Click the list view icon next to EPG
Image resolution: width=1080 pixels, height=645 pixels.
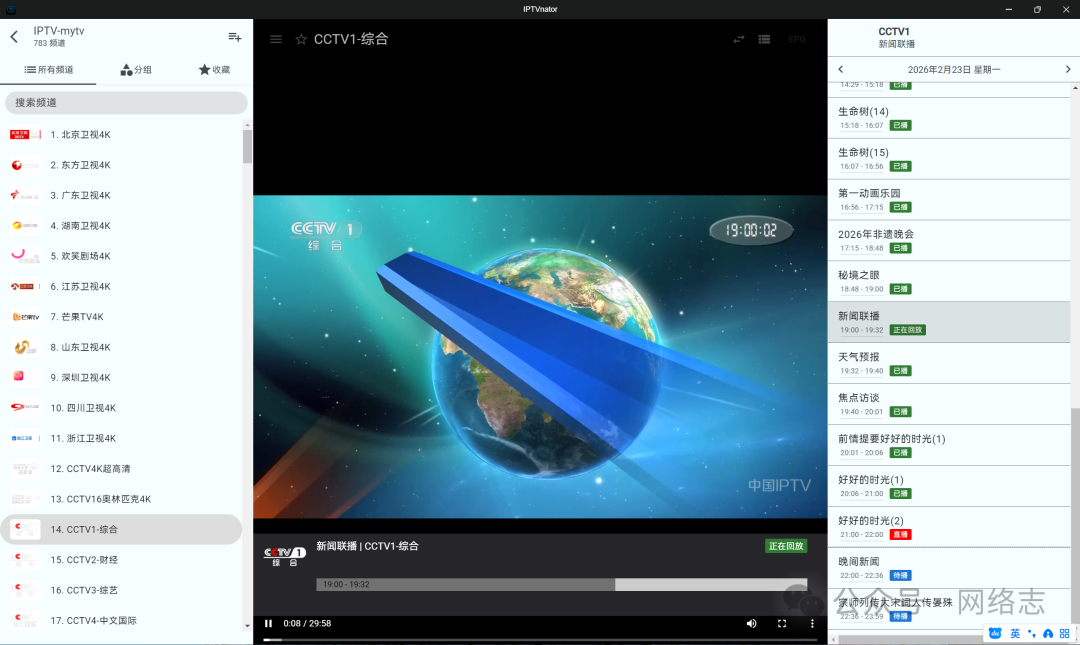coord(764,39)
